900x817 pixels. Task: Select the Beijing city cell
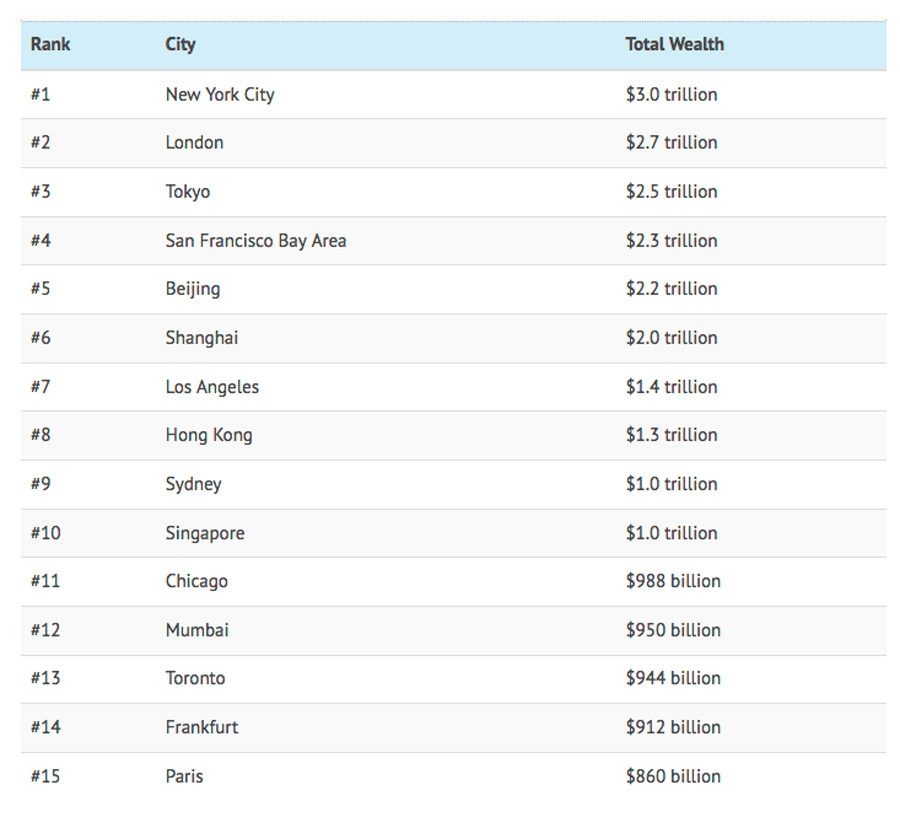[x=192, y=289]
